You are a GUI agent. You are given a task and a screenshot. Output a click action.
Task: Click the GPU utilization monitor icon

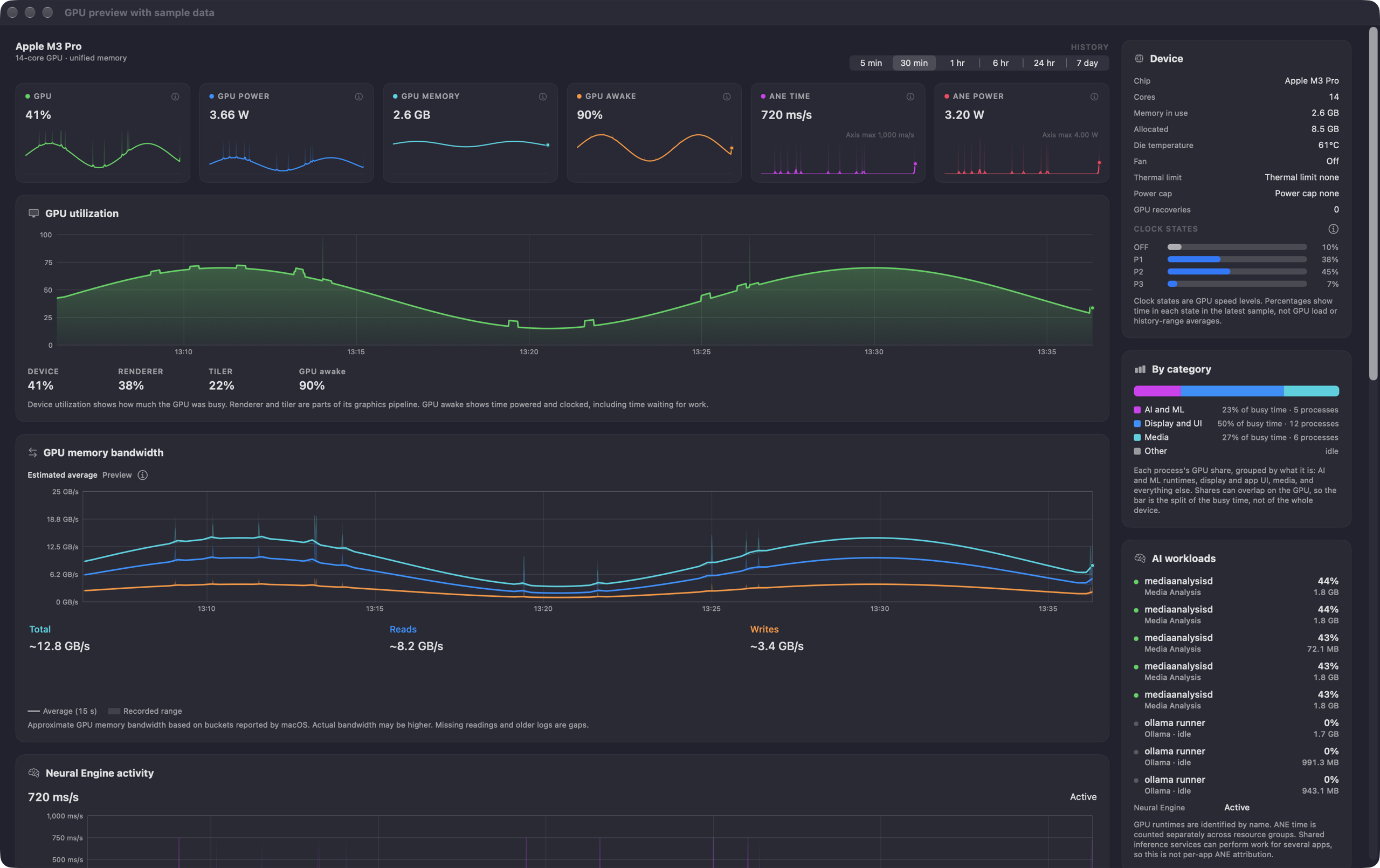[34, 213]
